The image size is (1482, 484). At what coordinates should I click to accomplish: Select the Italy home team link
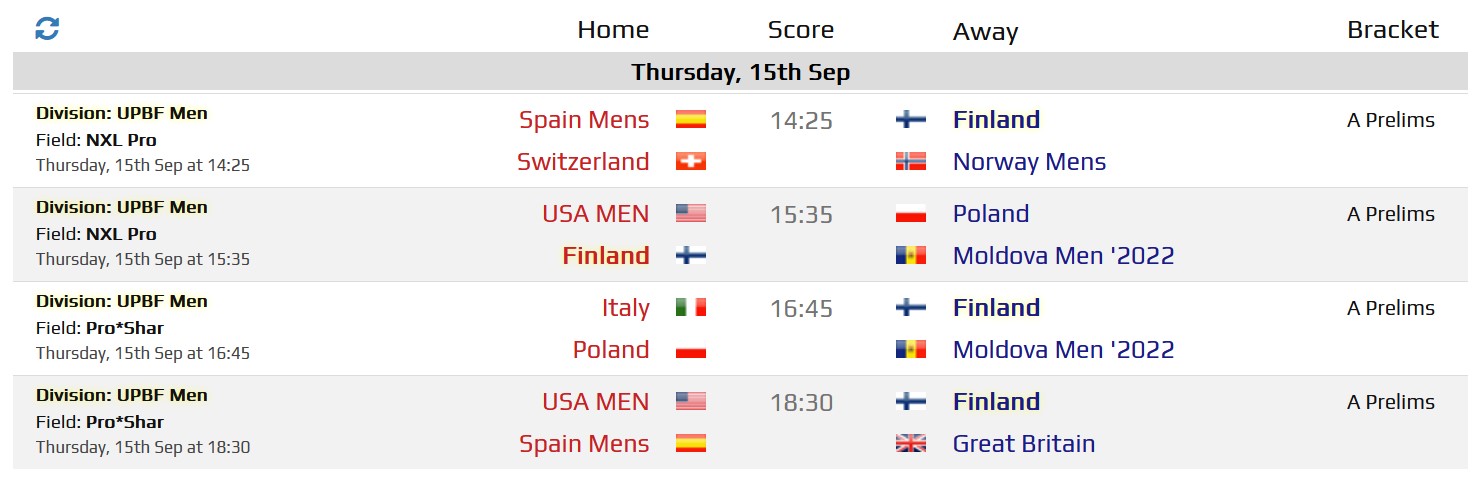[x=625, y=307]
